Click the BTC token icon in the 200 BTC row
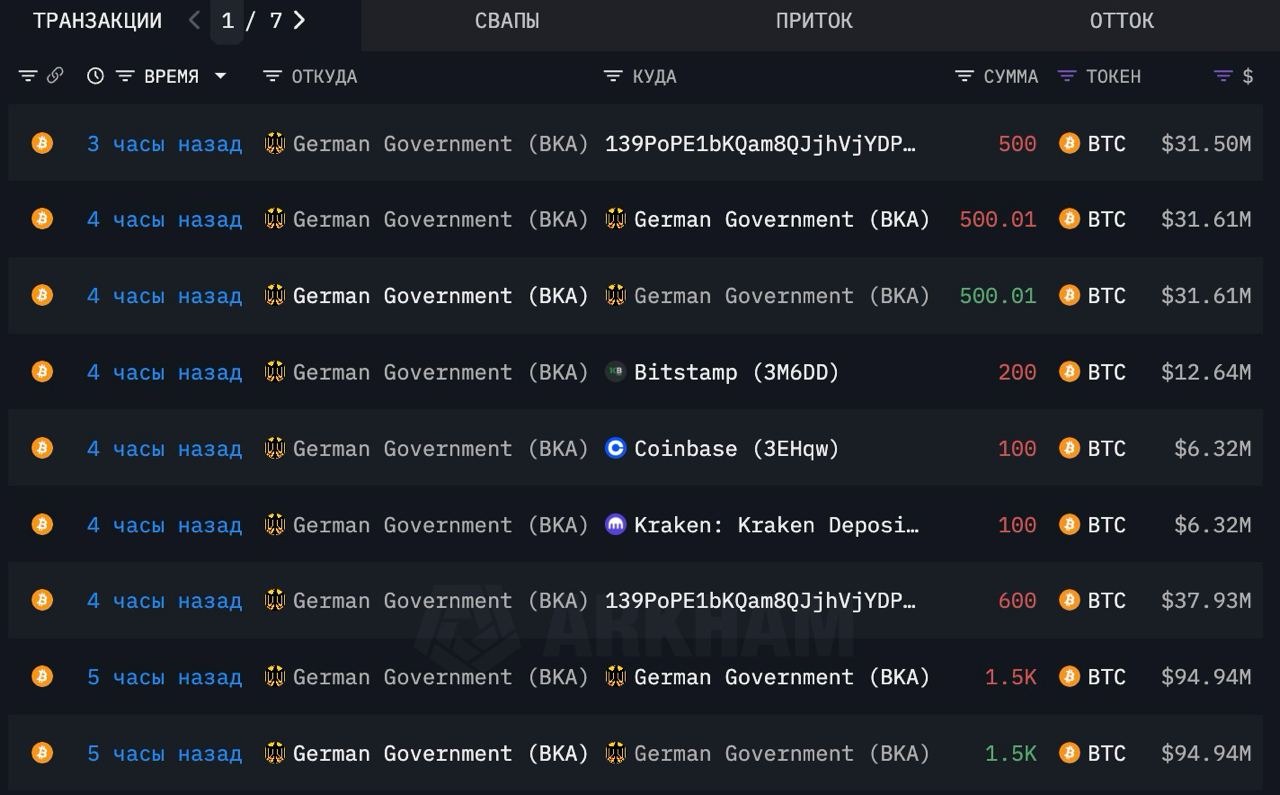The height and width of the screenshot is (795, 1280). coord(1069,372)
